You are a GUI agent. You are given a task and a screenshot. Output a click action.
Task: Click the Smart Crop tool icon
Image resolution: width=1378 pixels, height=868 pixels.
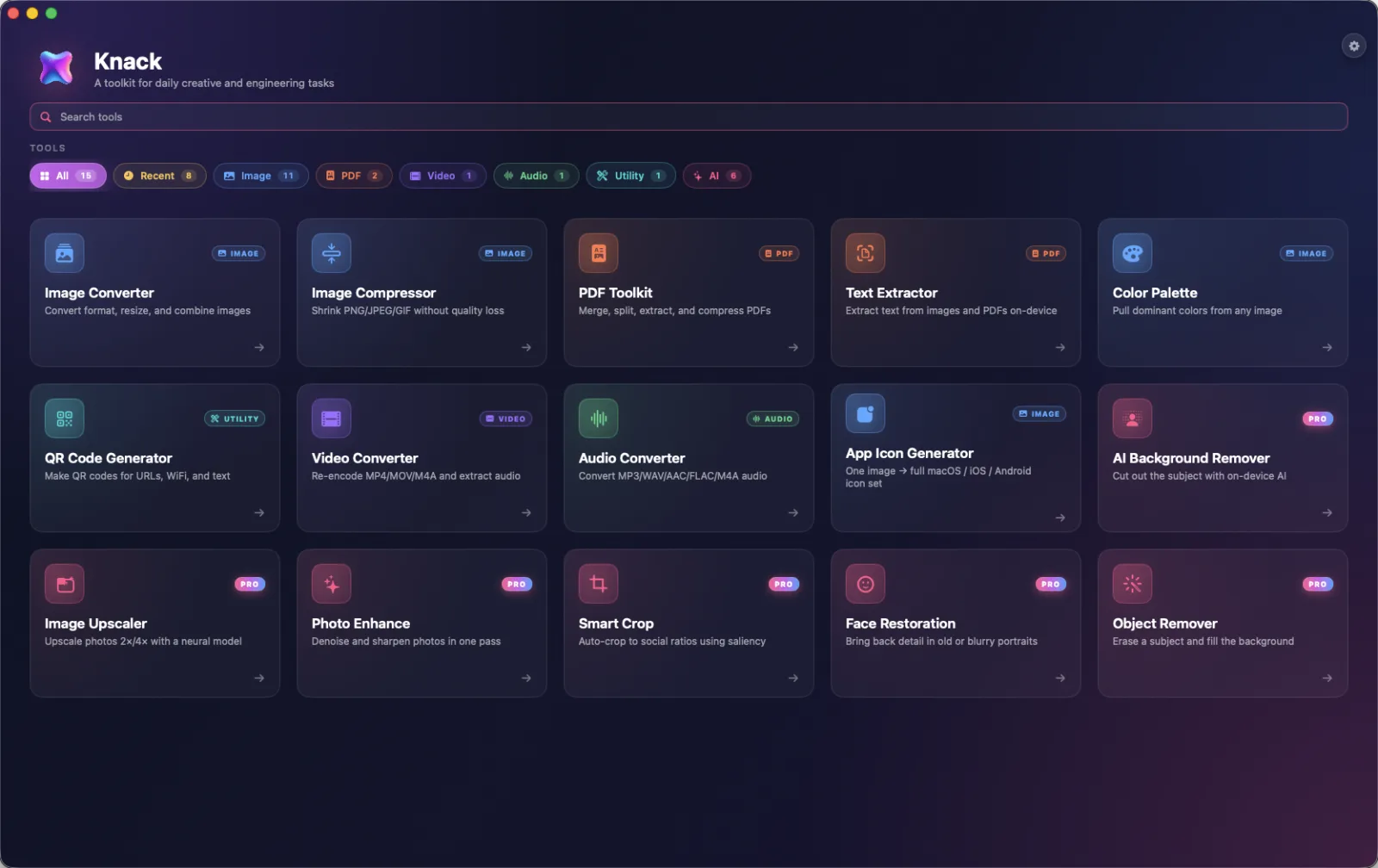click(x=599, y=584)
